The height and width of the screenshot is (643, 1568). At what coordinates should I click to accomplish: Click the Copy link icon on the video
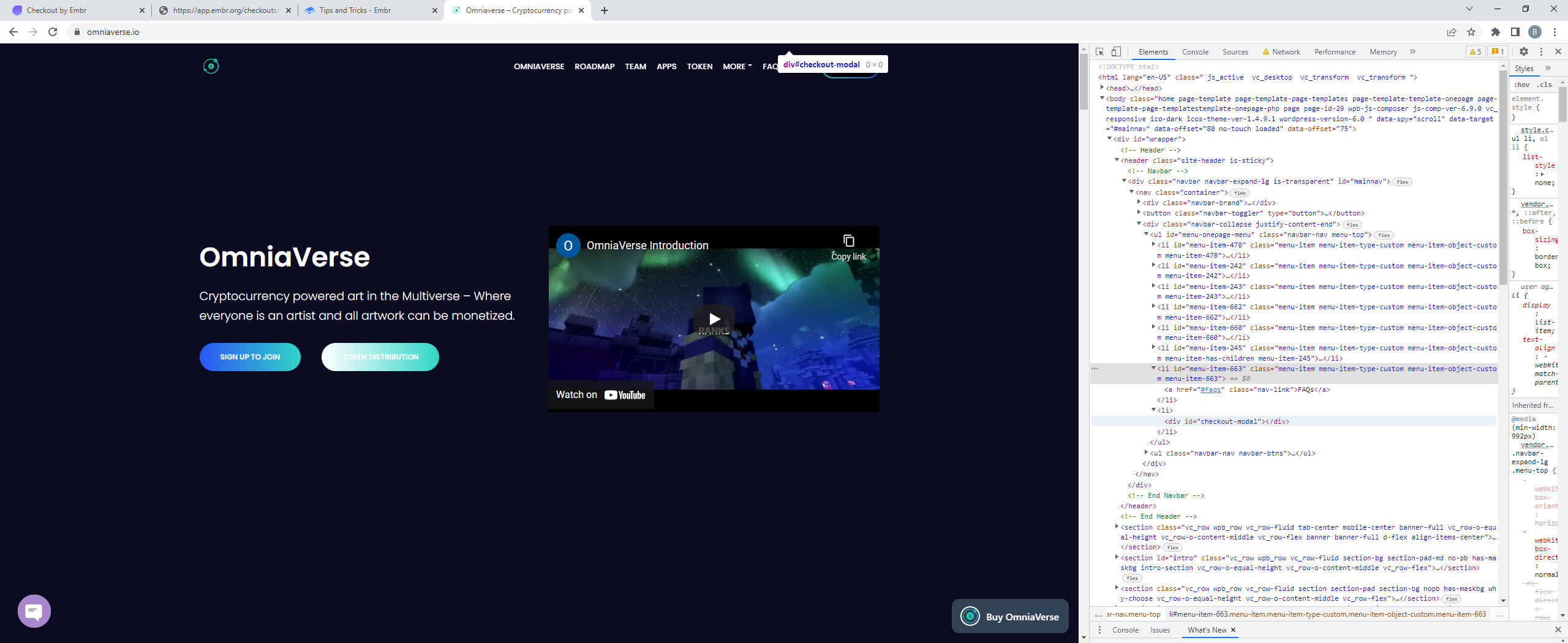click(848, 241)
